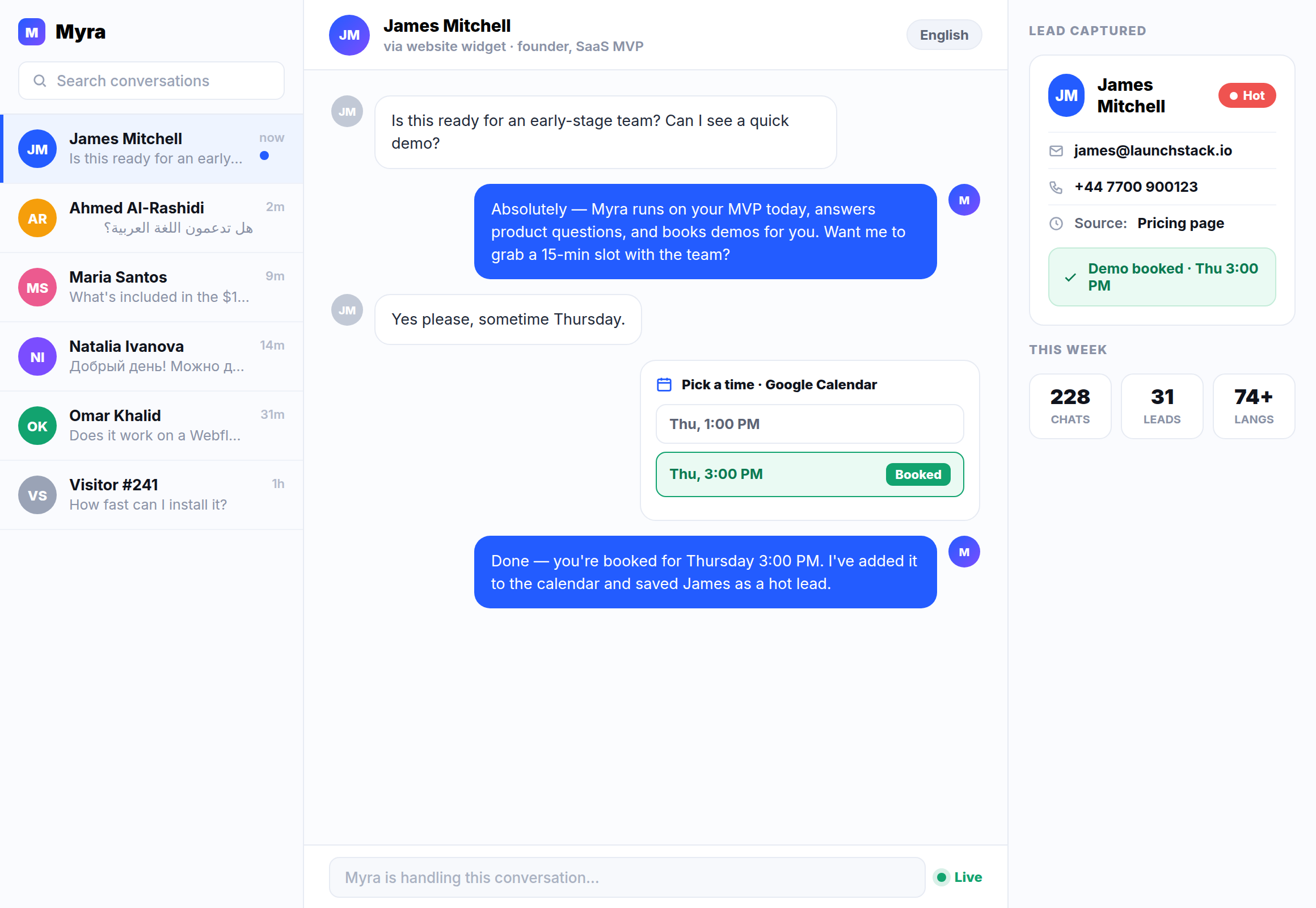Click the 228 Chats stat card
The width and height of the screenshot is (1316, 908).
1070,406
